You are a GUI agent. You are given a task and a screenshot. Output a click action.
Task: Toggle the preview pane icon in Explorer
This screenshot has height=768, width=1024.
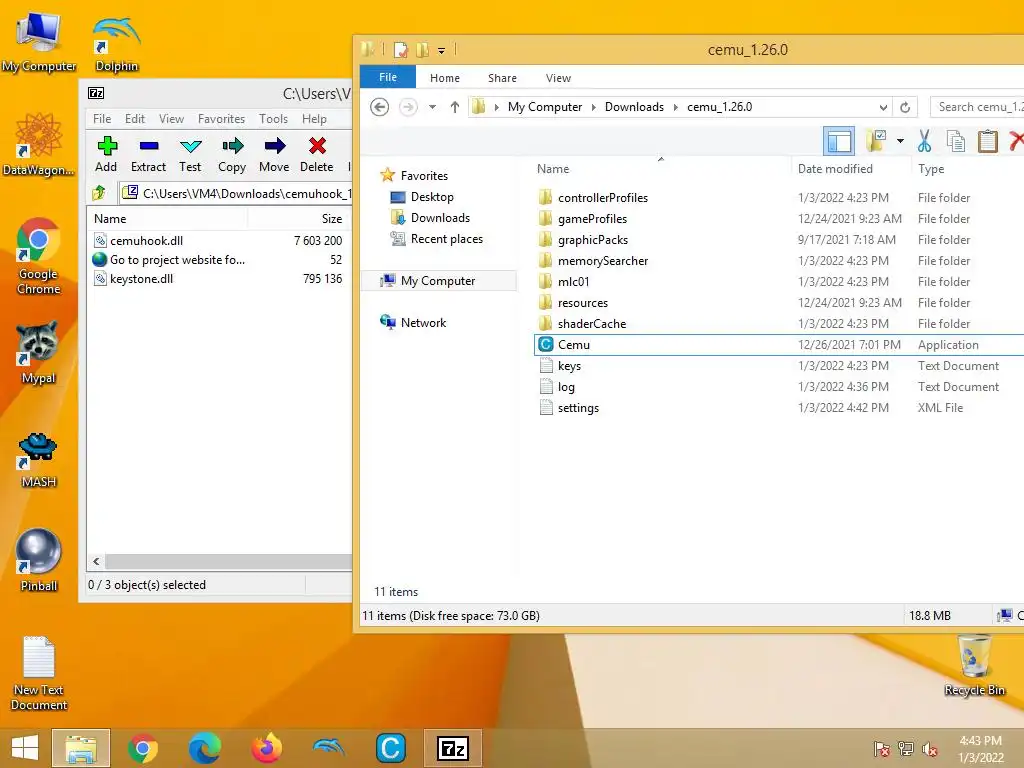click(839, 140)
